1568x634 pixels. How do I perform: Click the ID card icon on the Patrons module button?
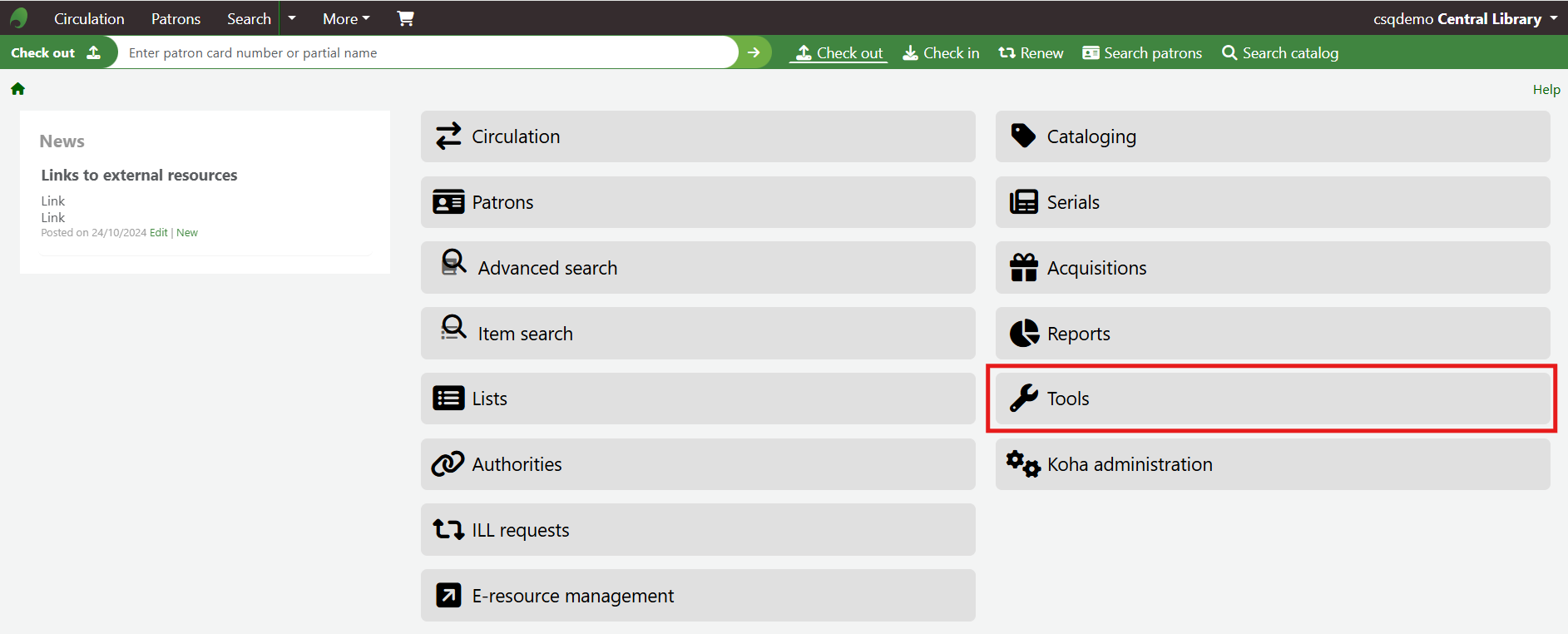pos(448,202)
